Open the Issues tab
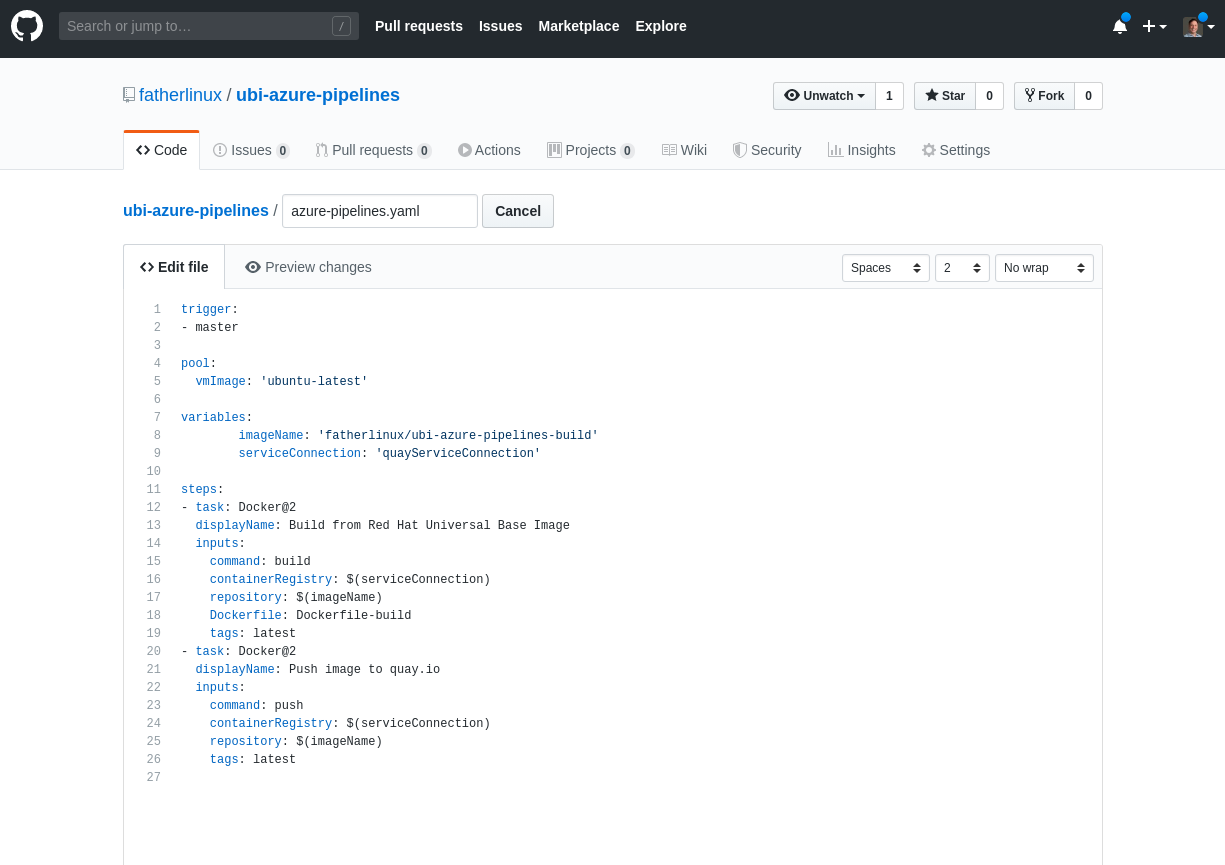The height and width of the screenshot is (865, 1225). [250, 150]
